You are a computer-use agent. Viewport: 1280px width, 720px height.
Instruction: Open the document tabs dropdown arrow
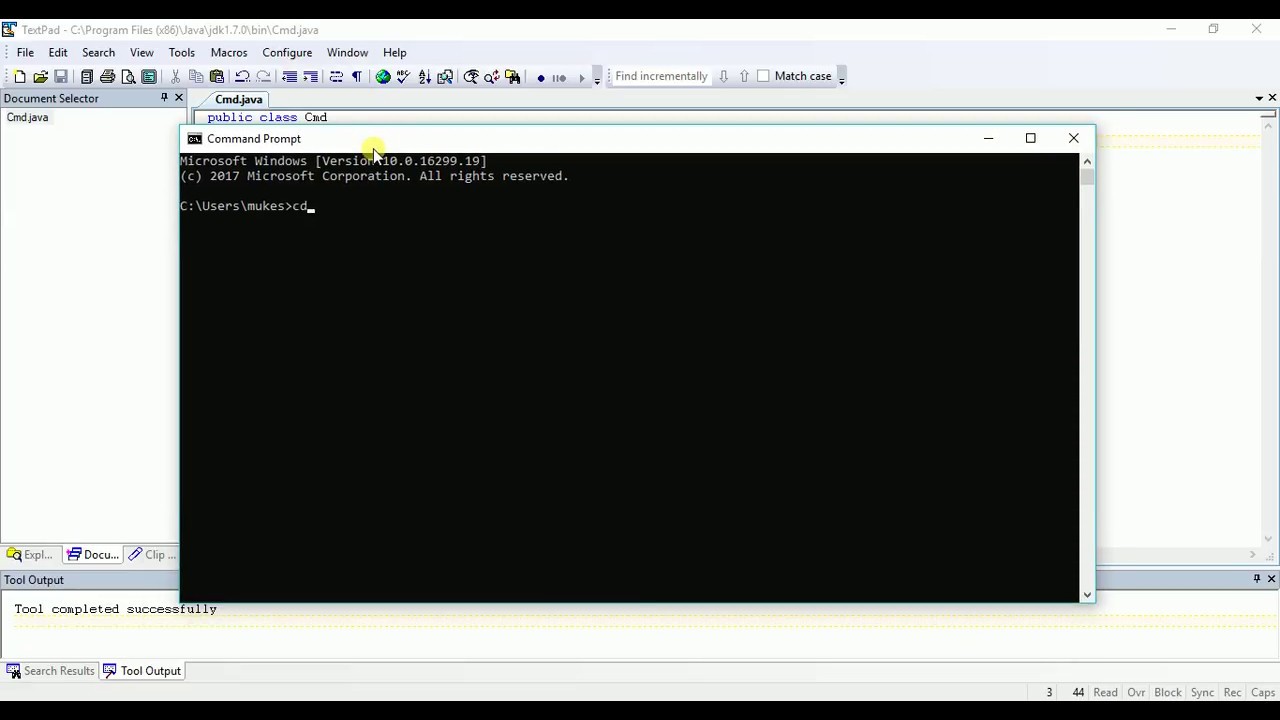1259,98
